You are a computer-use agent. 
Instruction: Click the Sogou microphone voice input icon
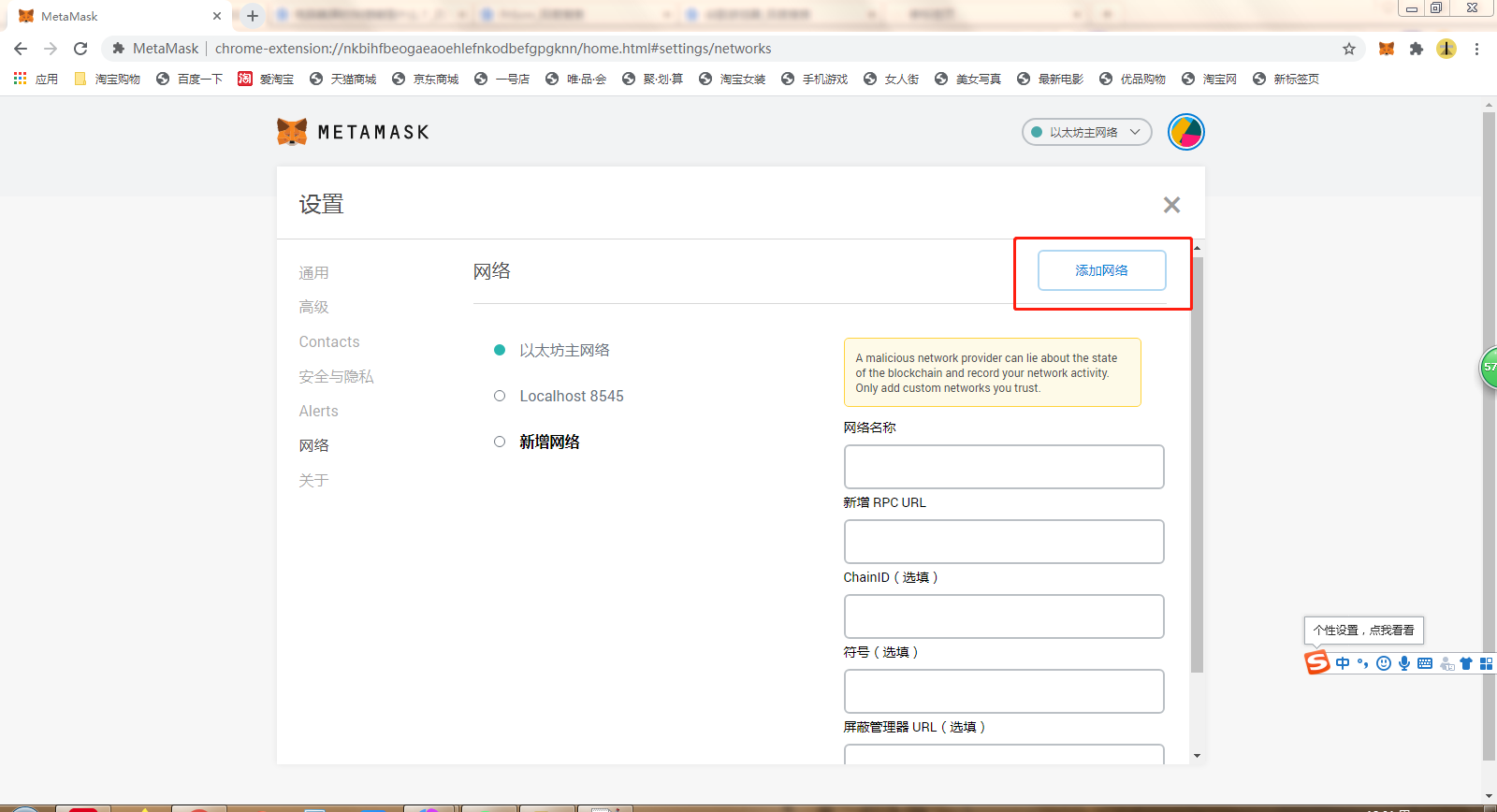[1404, 663]
